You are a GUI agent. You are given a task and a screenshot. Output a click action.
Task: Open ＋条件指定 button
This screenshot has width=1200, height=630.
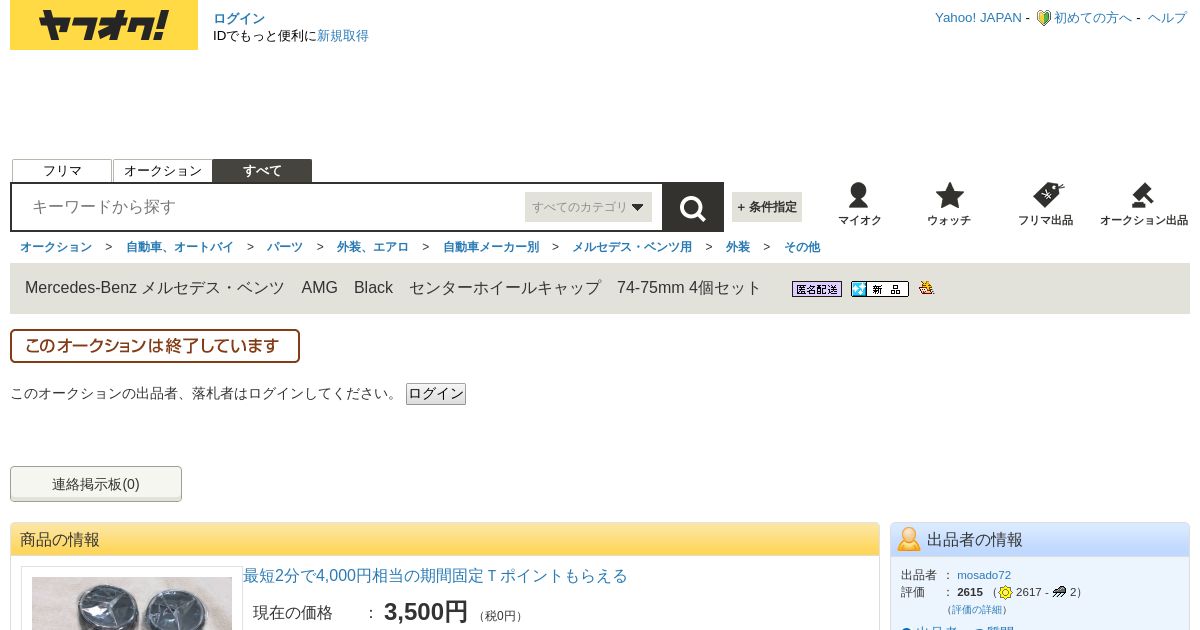[767, 207]
